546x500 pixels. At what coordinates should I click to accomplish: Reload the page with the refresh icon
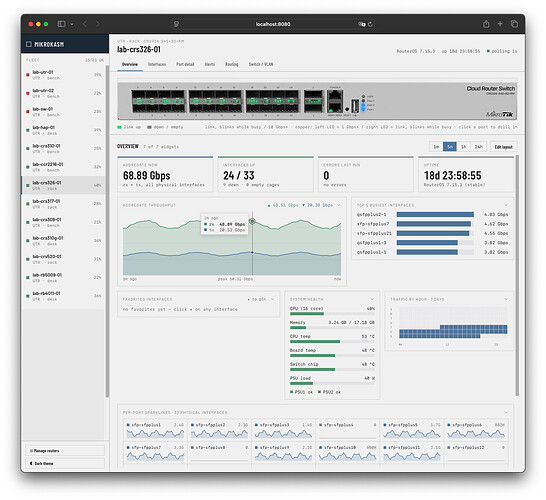coord(370,24)
